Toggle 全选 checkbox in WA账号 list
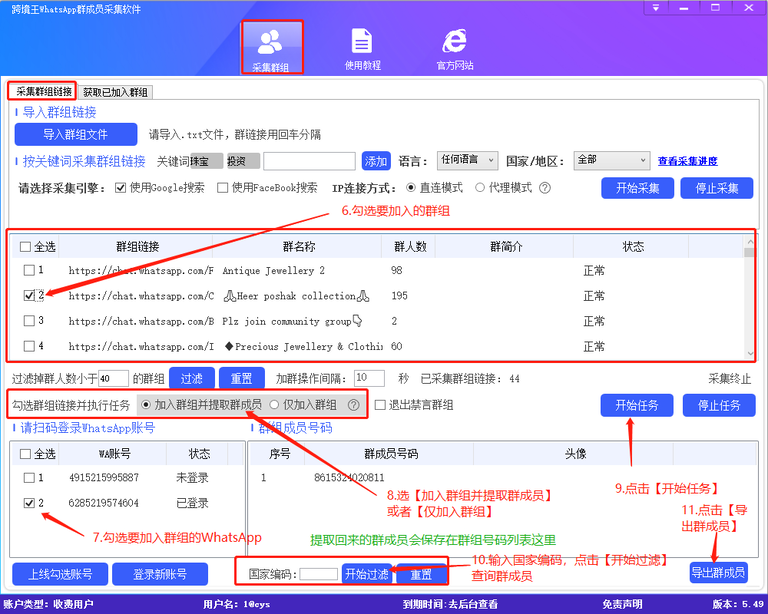This screenshot has height=614, width=768. (25, 454)
